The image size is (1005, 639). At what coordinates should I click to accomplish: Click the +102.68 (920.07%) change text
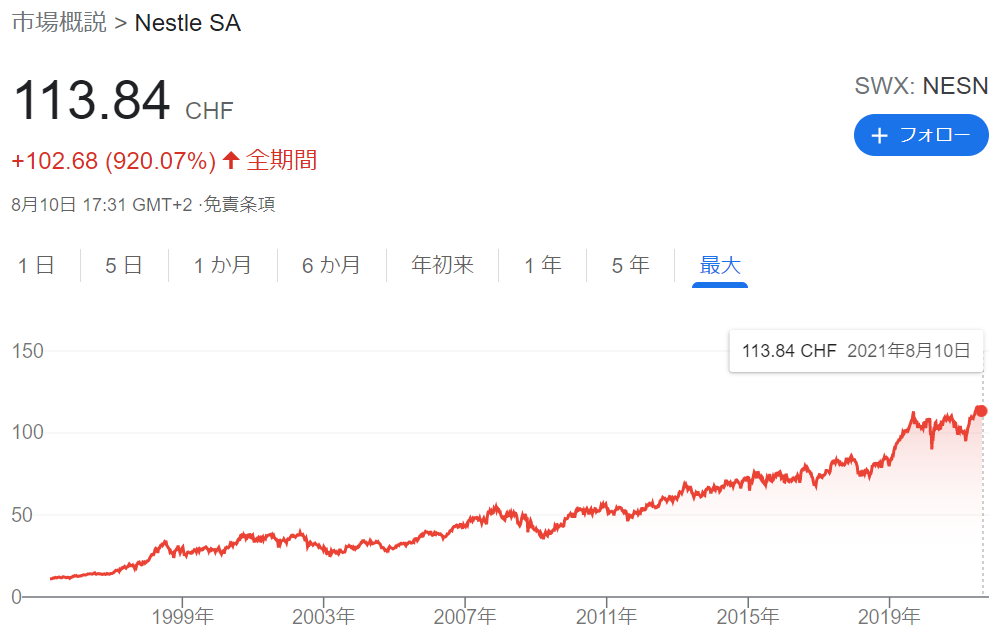(x=114, y=160)
